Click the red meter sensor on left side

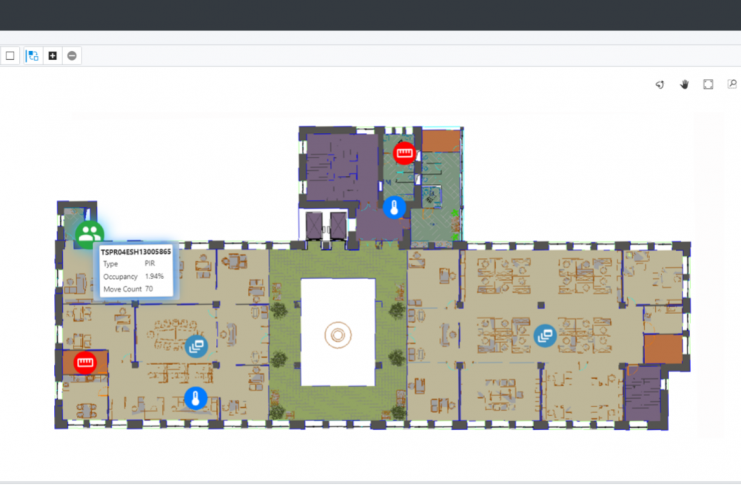pos(84,363)
